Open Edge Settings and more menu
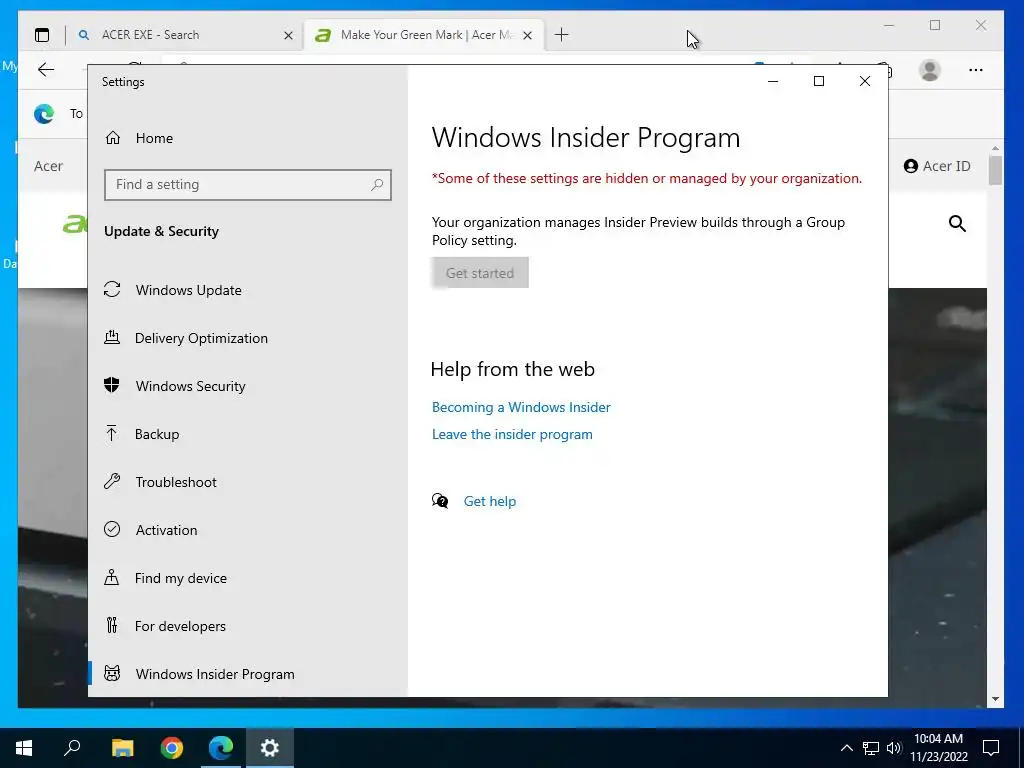 (976, 70)
